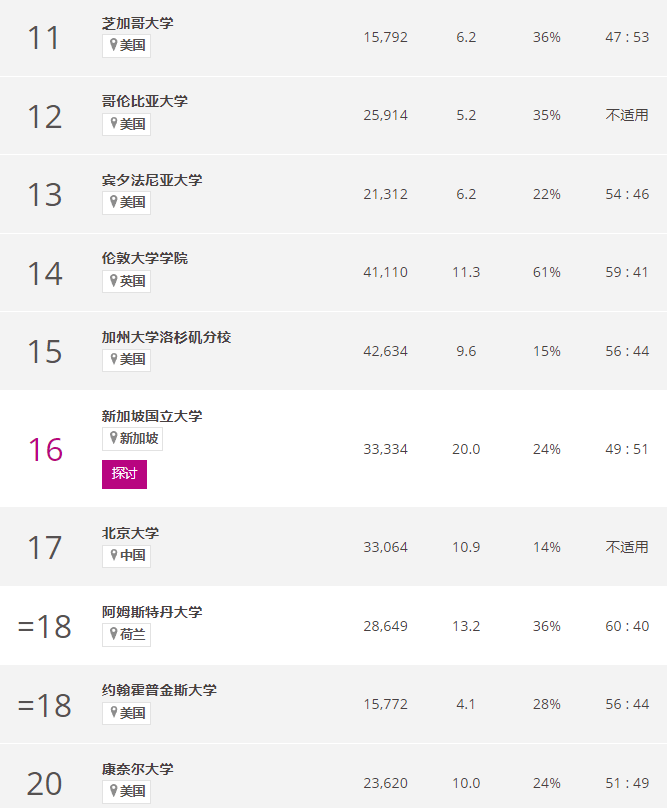
Task: Click the 哥伦比亚大学 name link
Action: (x=145, y=101)
